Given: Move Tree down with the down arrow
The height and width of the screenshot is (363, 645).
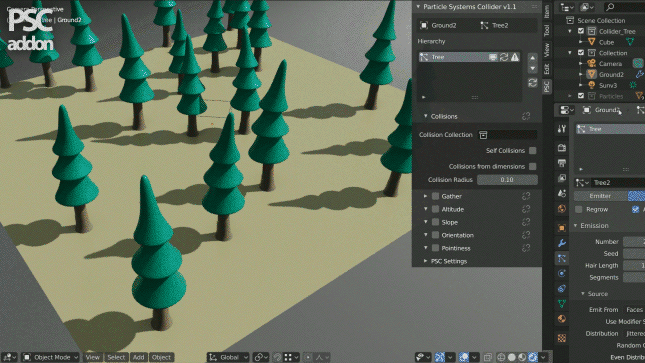Looking at the screenshot, I should tap(532, 68).
